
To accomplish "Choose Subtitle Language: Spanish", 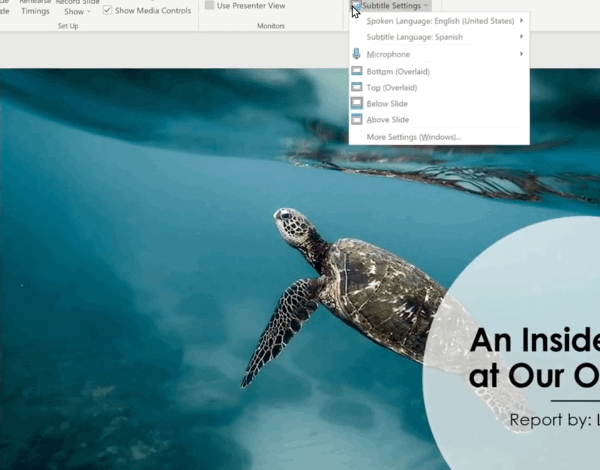I will (x=439, y=37).
